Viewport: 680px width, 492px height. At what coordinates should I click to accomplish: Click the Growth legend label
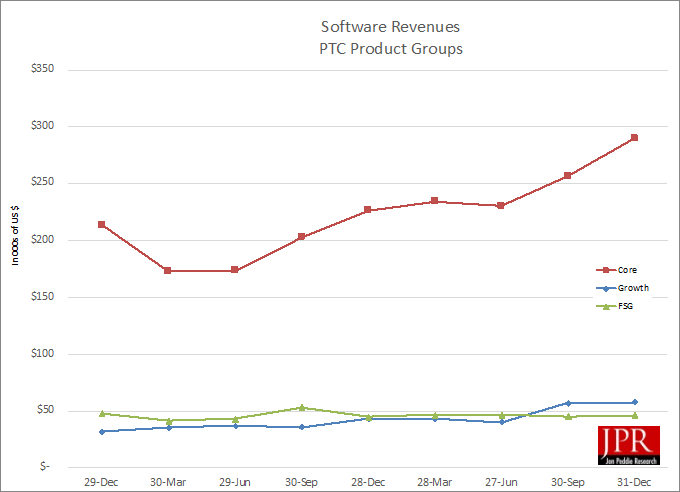[633, 288]
